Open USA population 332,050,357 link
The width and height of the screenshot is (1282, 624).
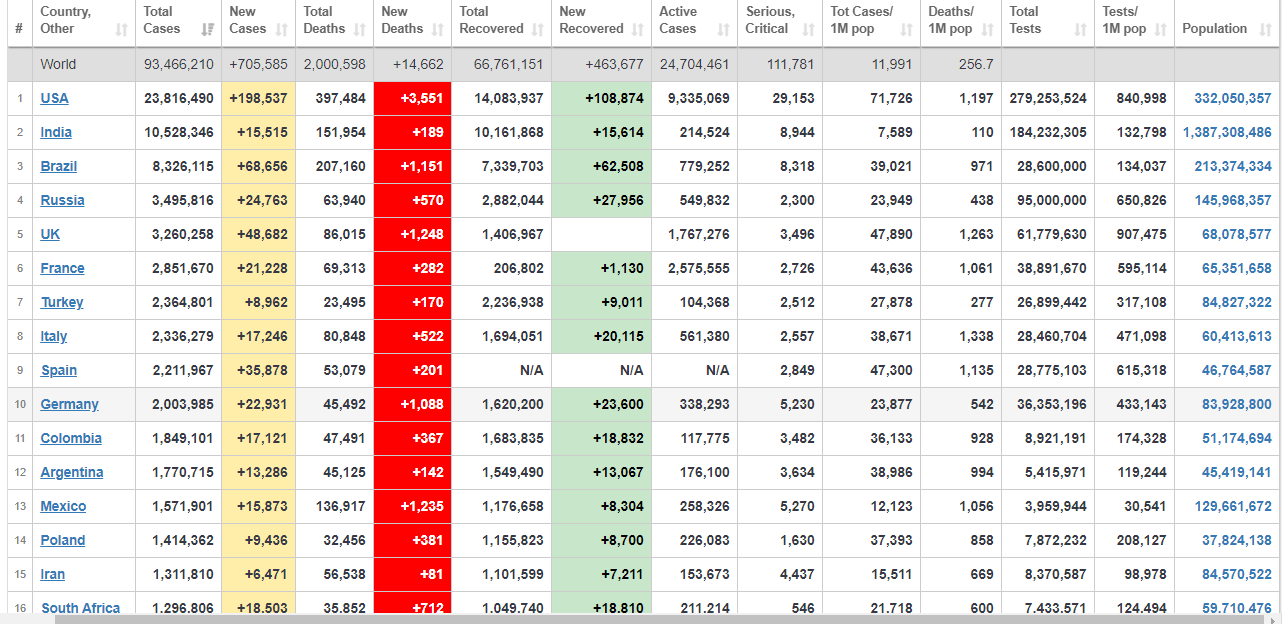(1233, 98)
